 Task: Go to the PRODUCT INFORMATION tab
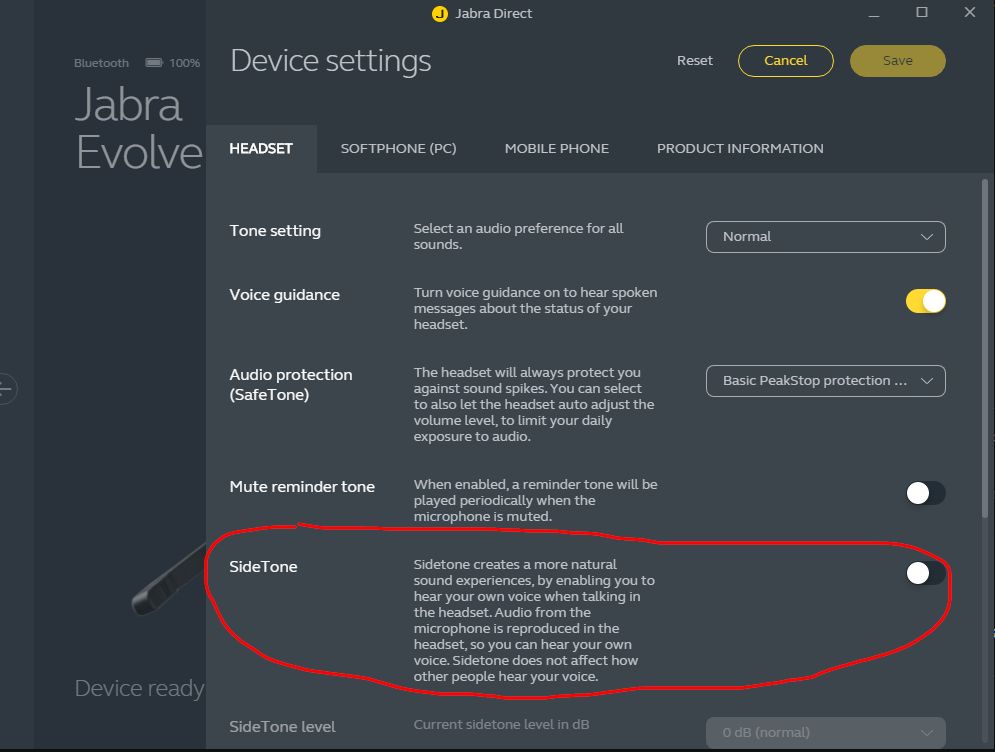[x=740, y=148]
